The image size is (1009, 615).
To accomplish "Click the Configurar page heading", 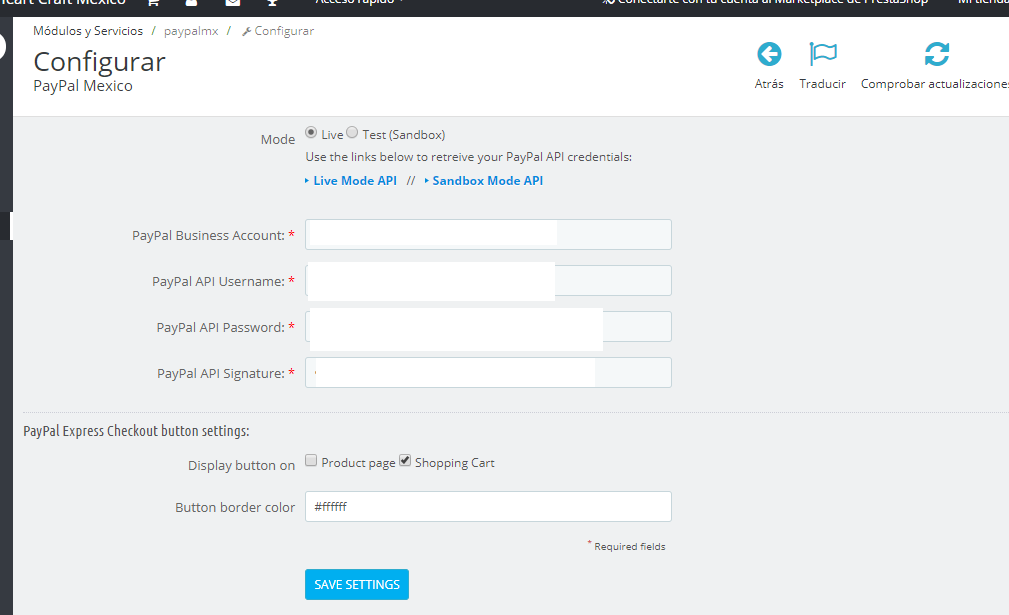I will coord(99,62).
